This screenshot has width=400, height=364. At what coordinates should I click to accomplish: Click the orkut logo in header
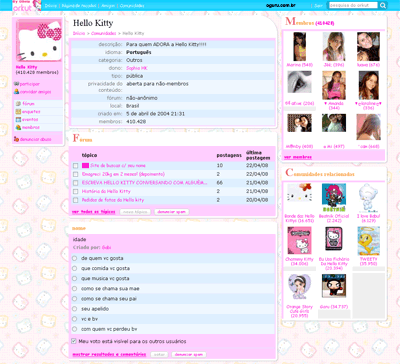[26, 6]
